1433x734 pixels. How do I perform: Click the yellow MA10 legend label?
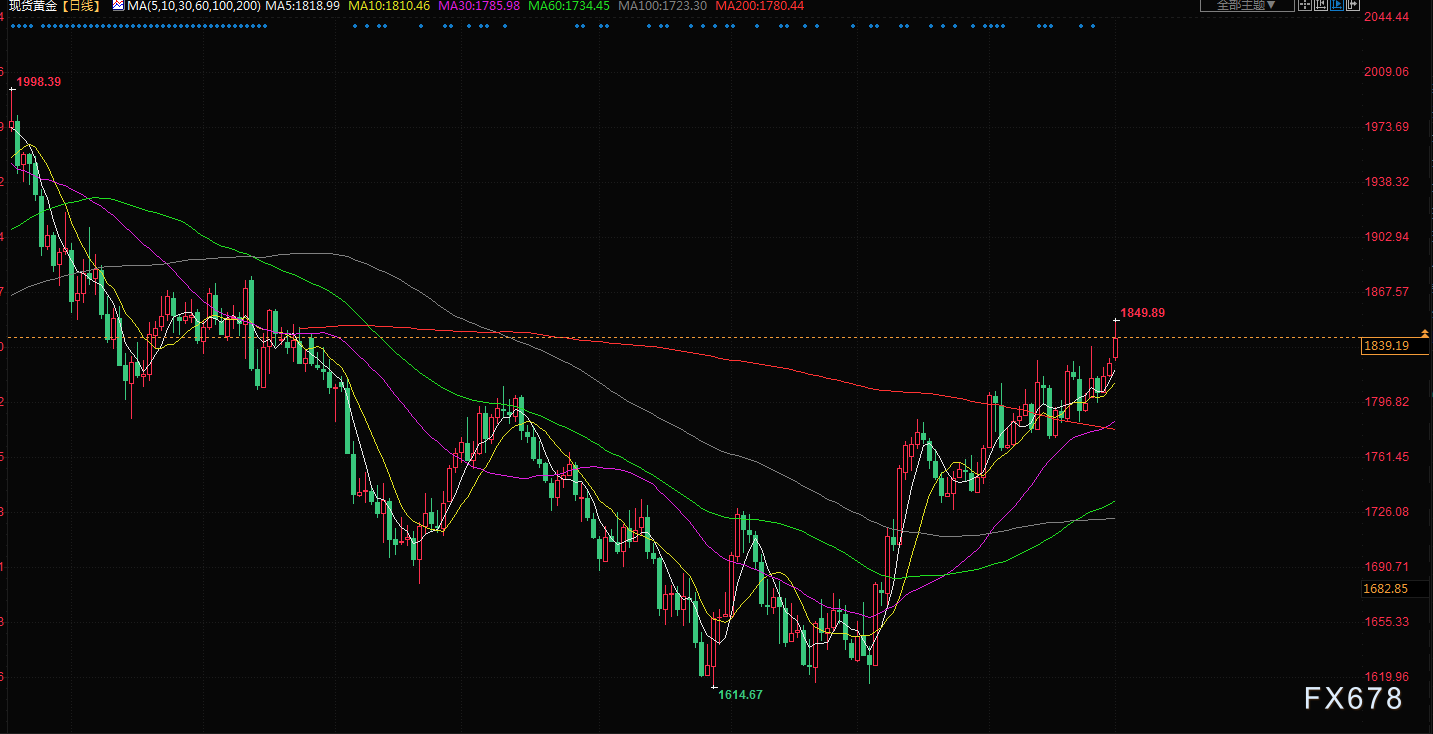point(389,6)
